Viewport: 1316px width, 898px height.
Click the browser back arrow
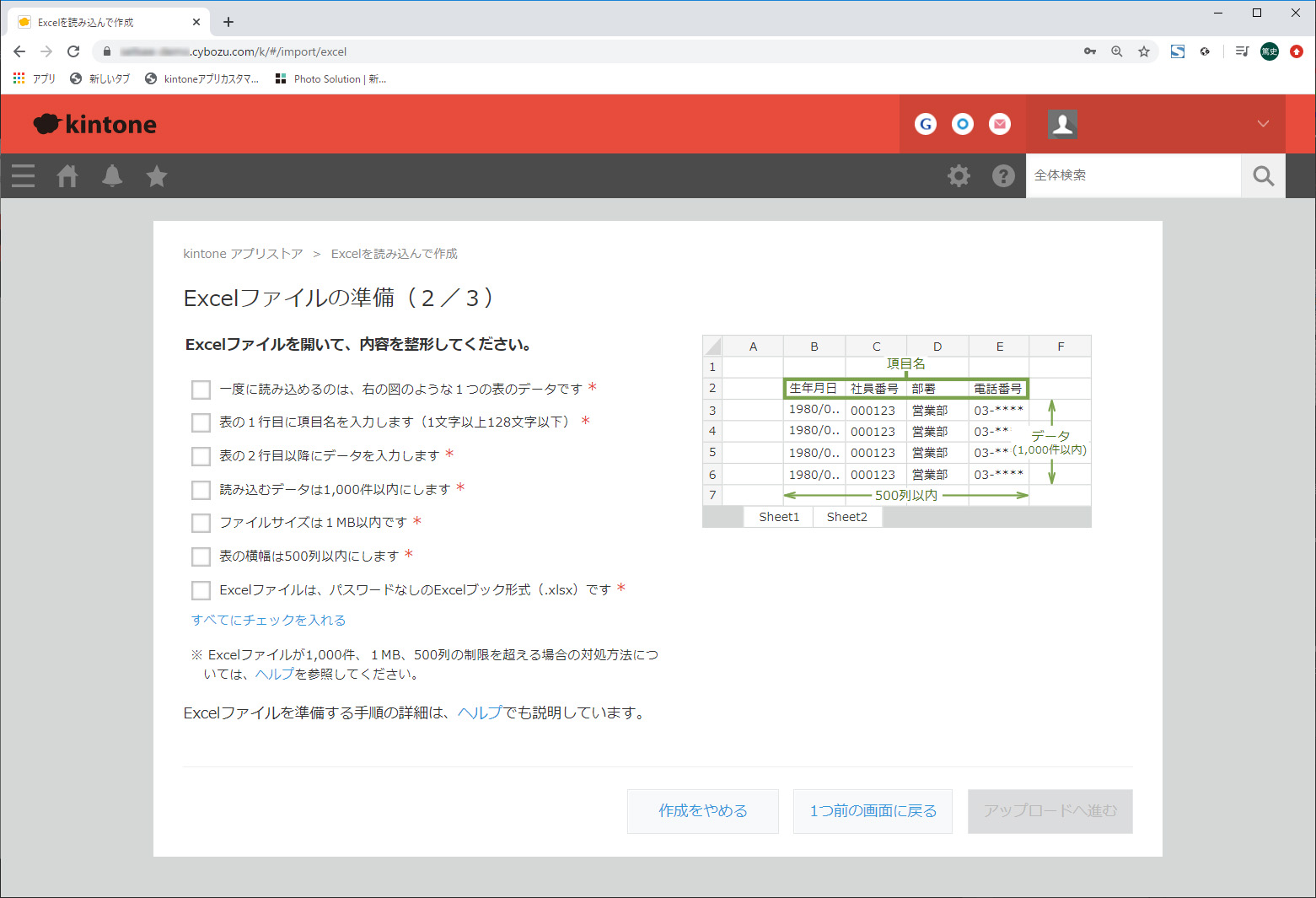click(19, 51)
